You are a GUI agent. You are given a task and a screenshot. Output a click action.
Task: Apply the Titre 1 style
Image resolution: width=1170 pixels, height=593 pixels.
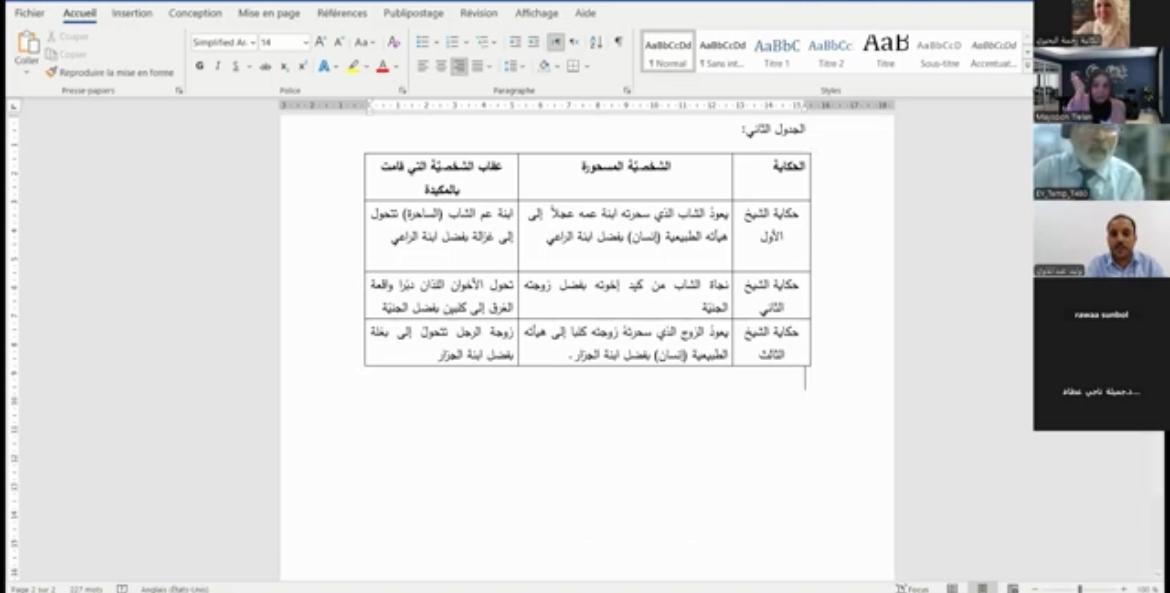point(777,50)
